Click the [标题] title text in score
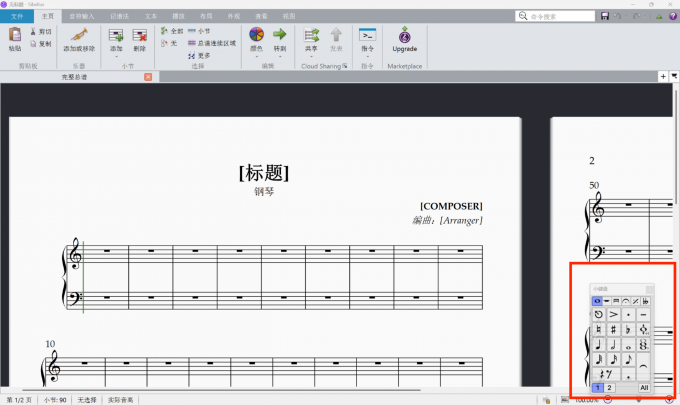680x405 pixels. pyautogui.click(x=264, y=173)
